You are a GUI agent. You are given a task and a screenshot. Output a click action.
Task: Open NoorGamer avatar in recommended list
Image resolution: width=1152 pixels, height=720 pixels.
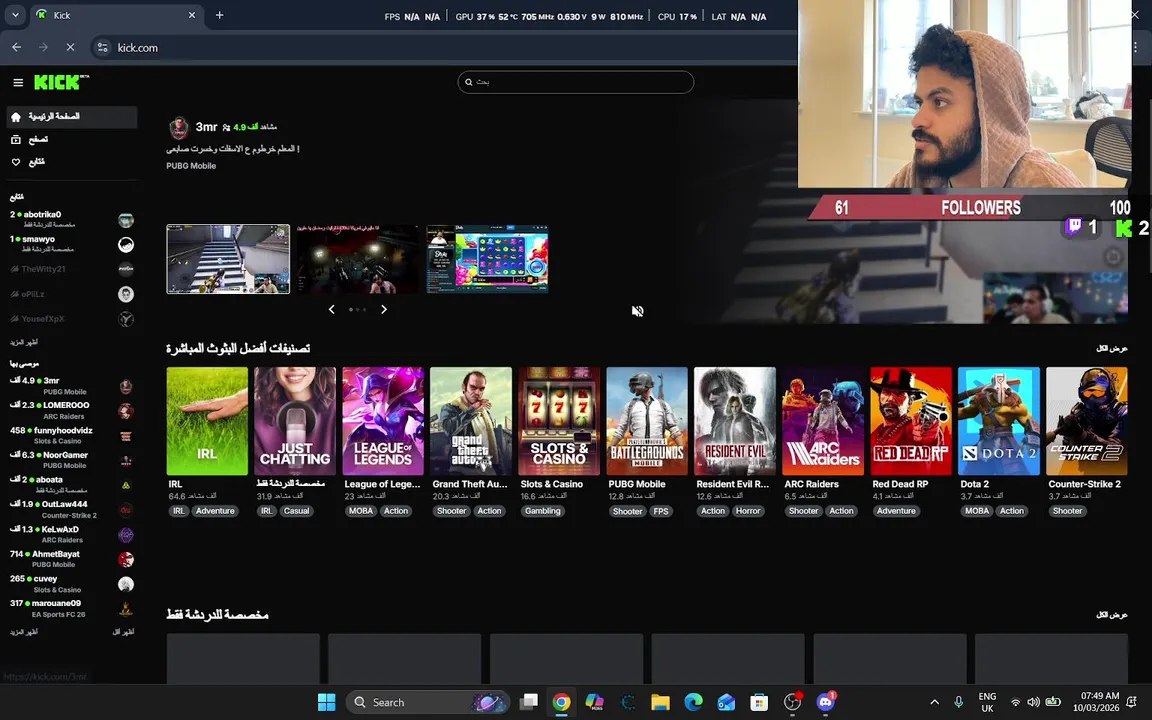pos(126,461)
